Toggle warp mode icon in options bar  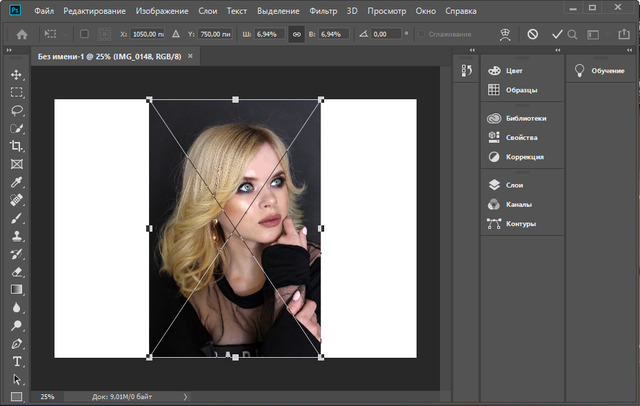point(505,33)
